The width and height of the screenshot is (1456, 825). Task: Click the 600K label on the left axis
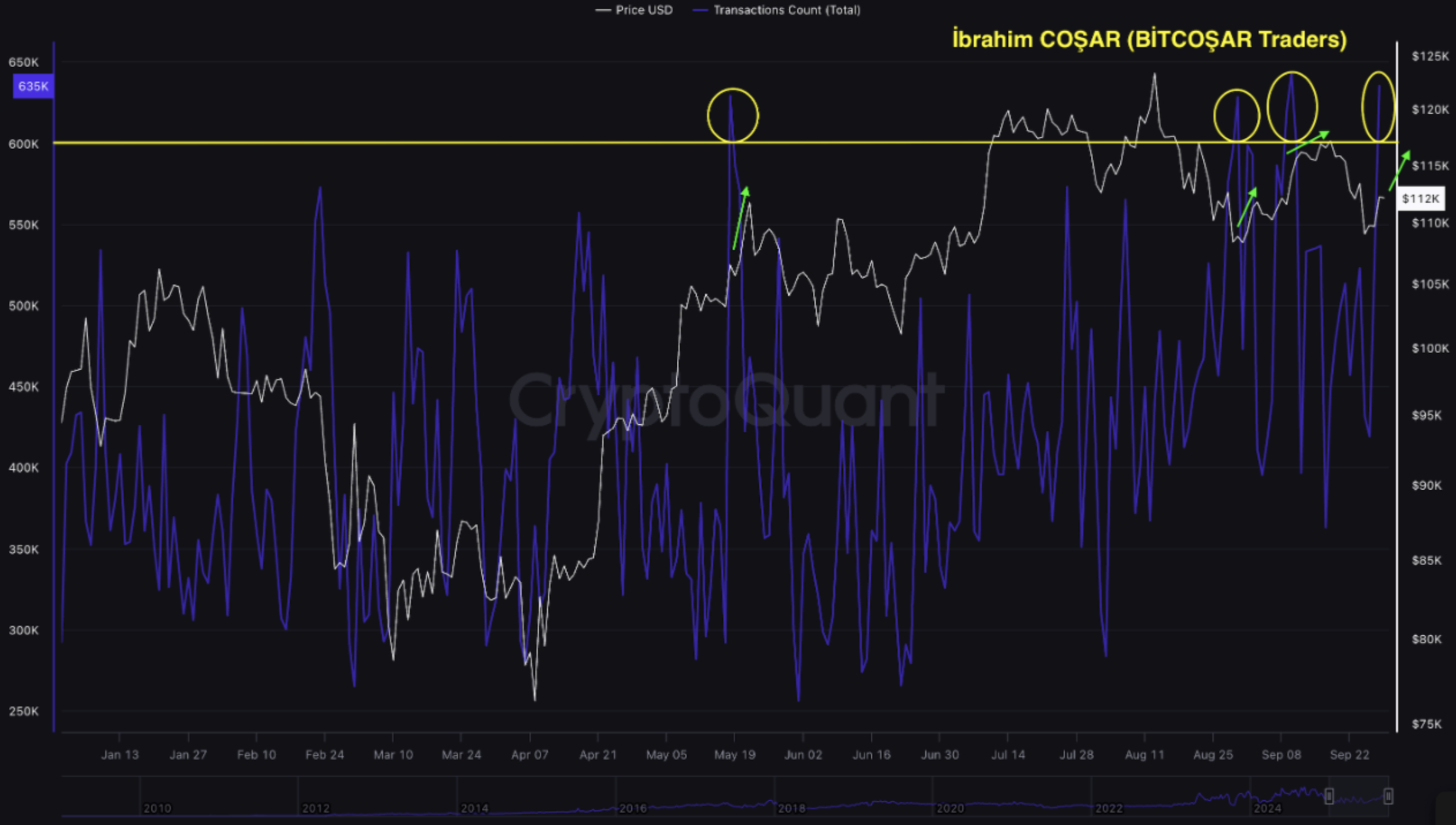24,144
